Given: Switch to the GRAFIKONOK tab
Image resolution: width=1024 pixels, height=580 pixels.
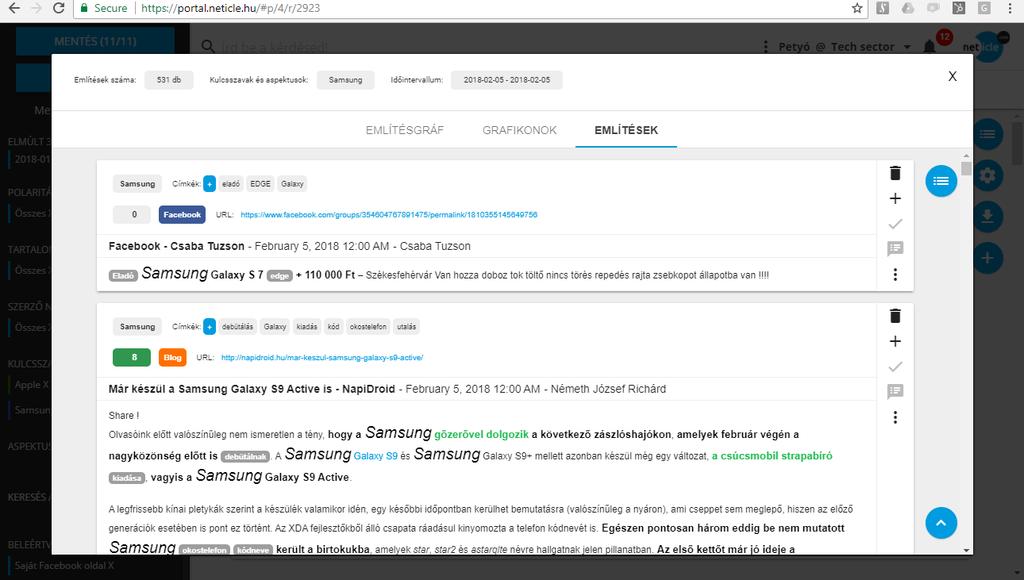Looking at the screenshot, I should pos(519,130).
